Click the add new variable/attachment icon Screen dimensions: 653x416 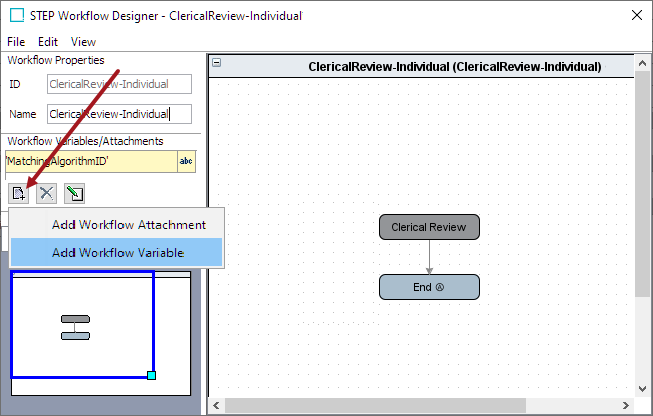pyautogui.click(x=19, y=193)
